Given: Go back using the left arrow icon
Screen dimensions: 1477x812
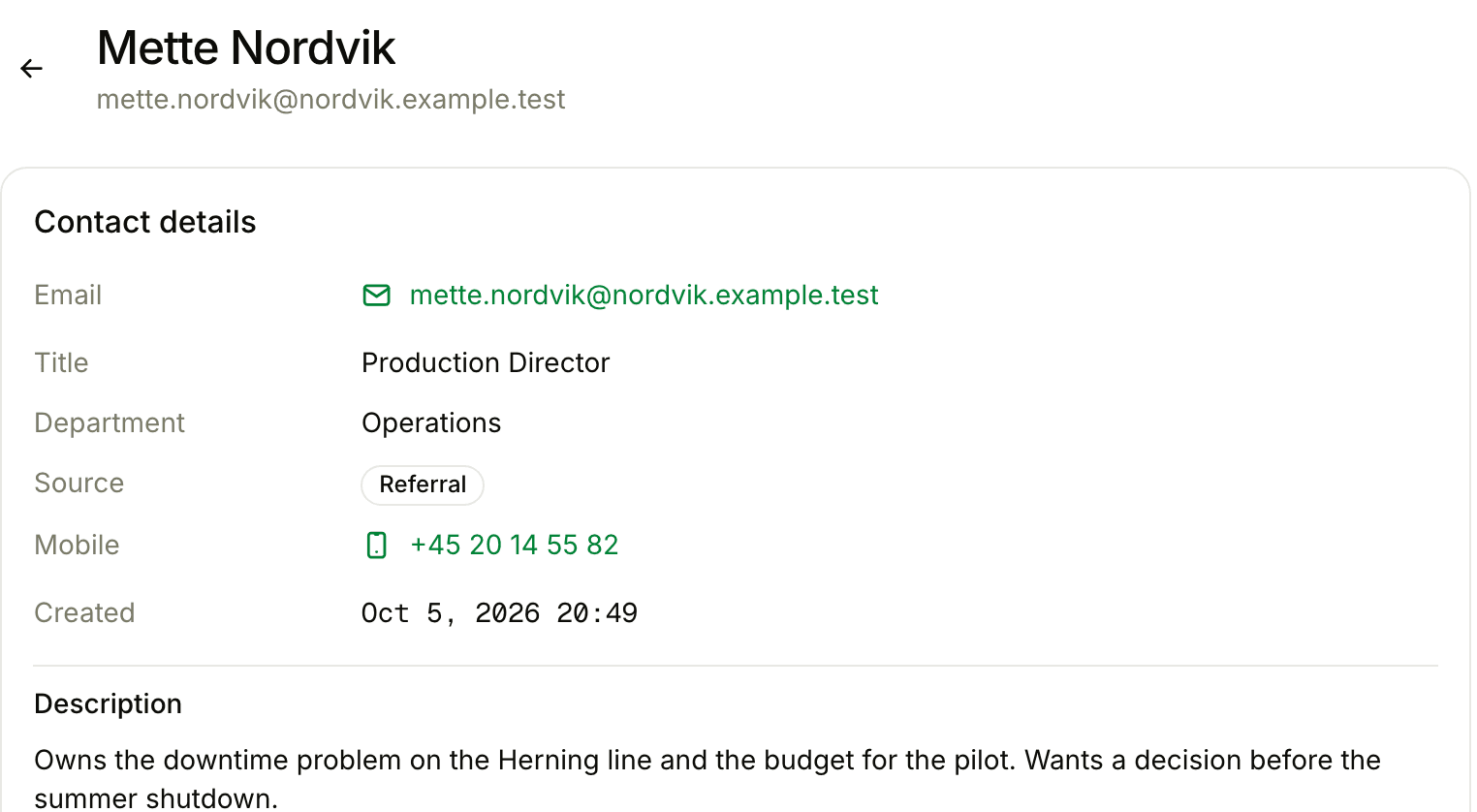Looking at the screenshot, I should coord(32,69).
